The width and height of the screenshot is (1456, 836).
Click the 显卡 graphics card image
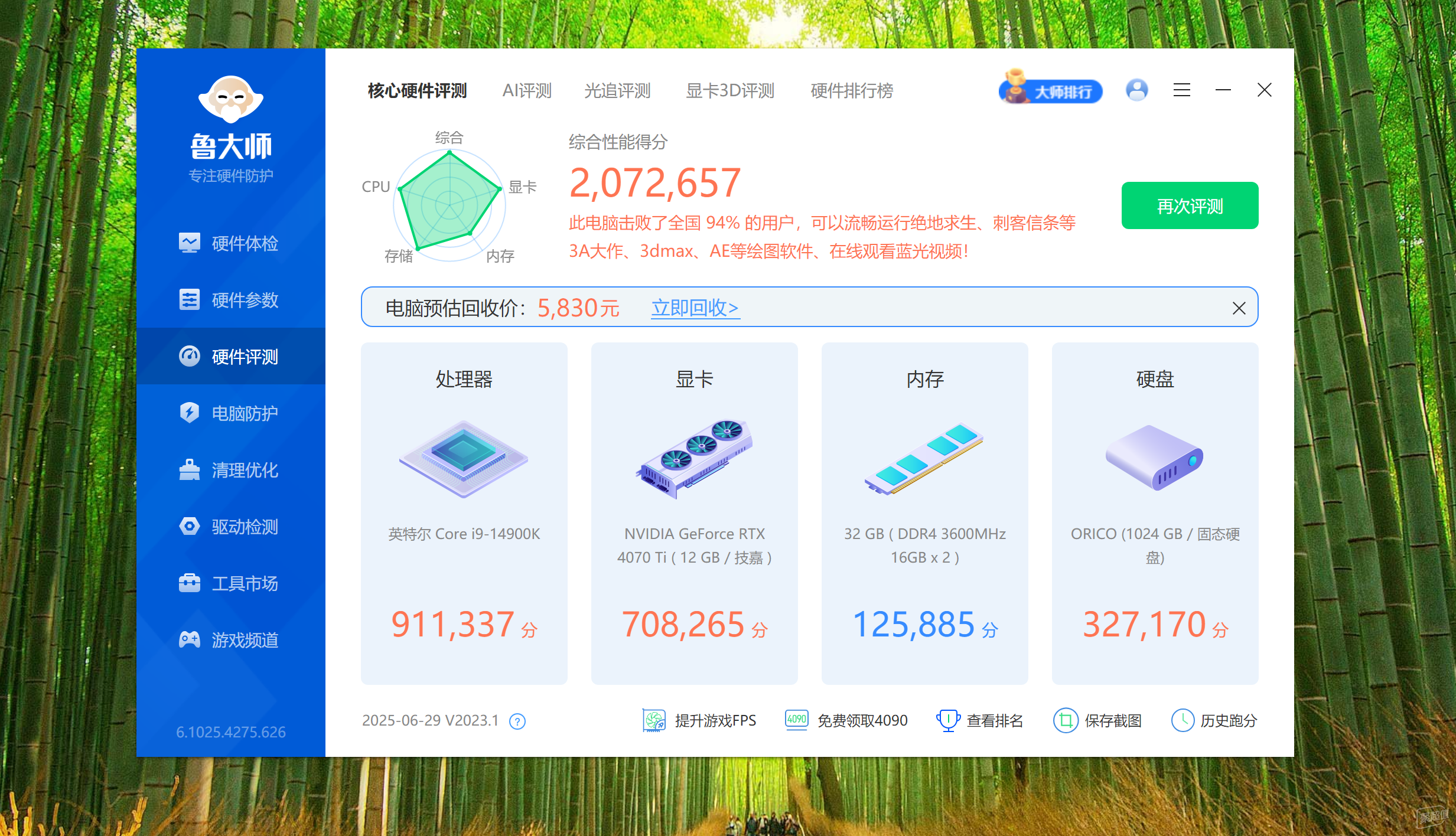pyautogui.click(x=695, y=459)
